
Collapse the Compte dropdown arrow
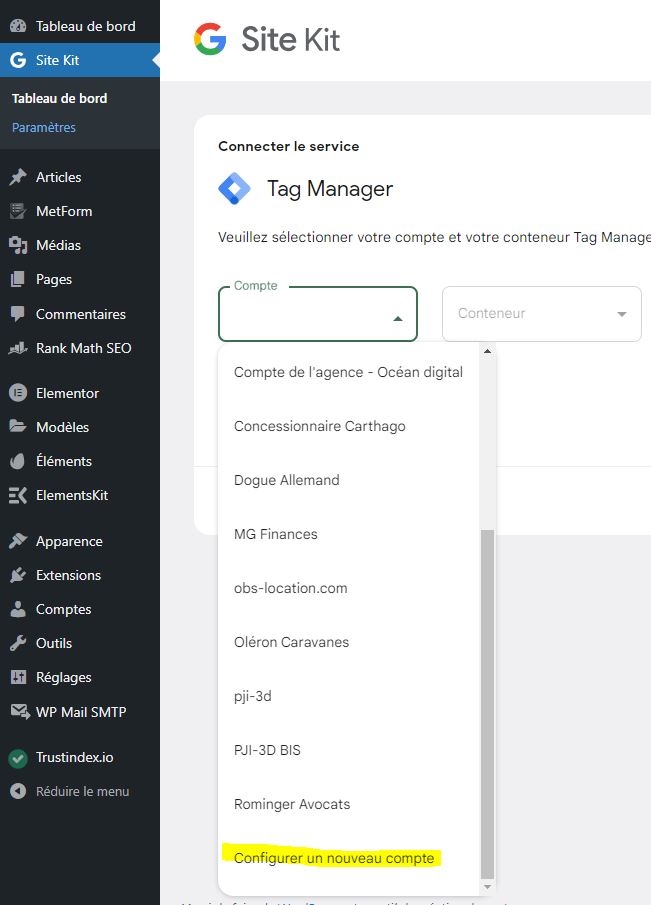(x=397, y=319)
